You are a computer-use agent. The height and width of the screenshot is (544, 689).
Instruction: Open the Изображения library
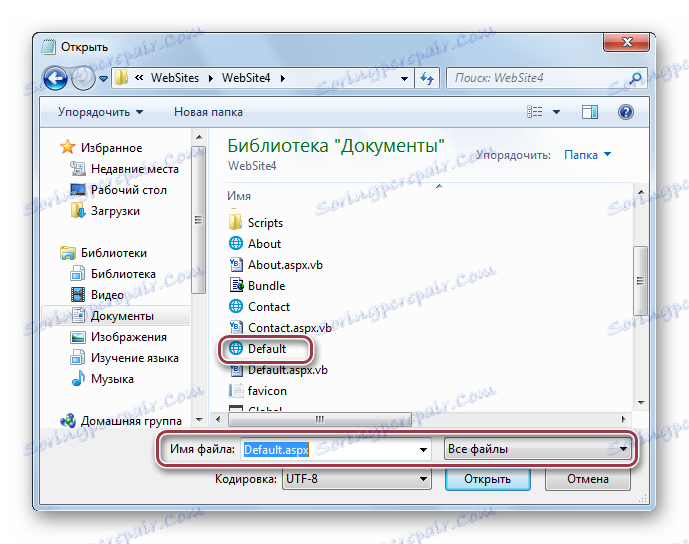click(129, 337)
